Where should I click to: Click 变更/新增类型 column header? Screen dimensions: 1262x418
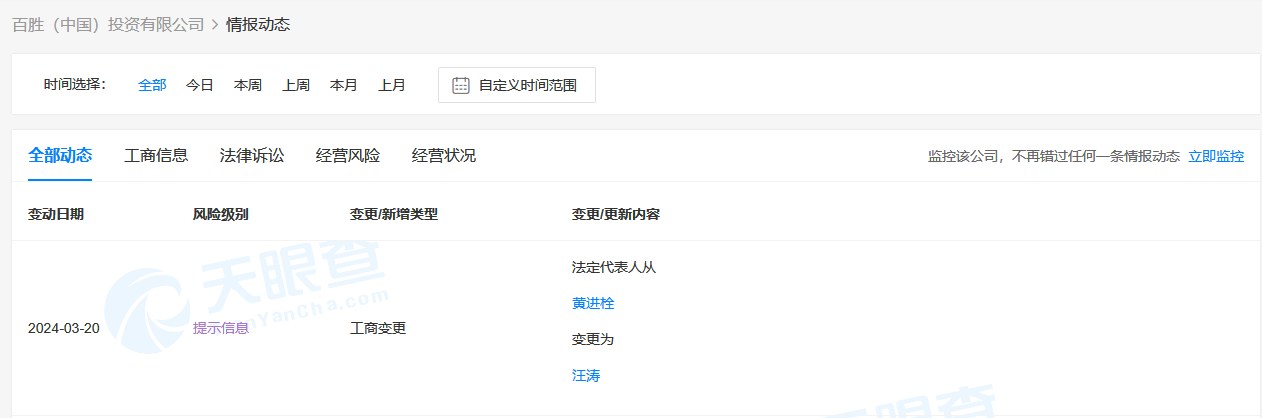[394, 214]
